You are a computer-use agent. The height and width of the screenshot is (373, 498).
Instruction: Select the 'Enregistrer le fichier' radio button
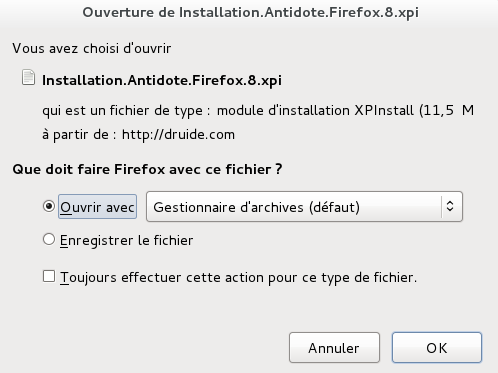tap(49, 239)
